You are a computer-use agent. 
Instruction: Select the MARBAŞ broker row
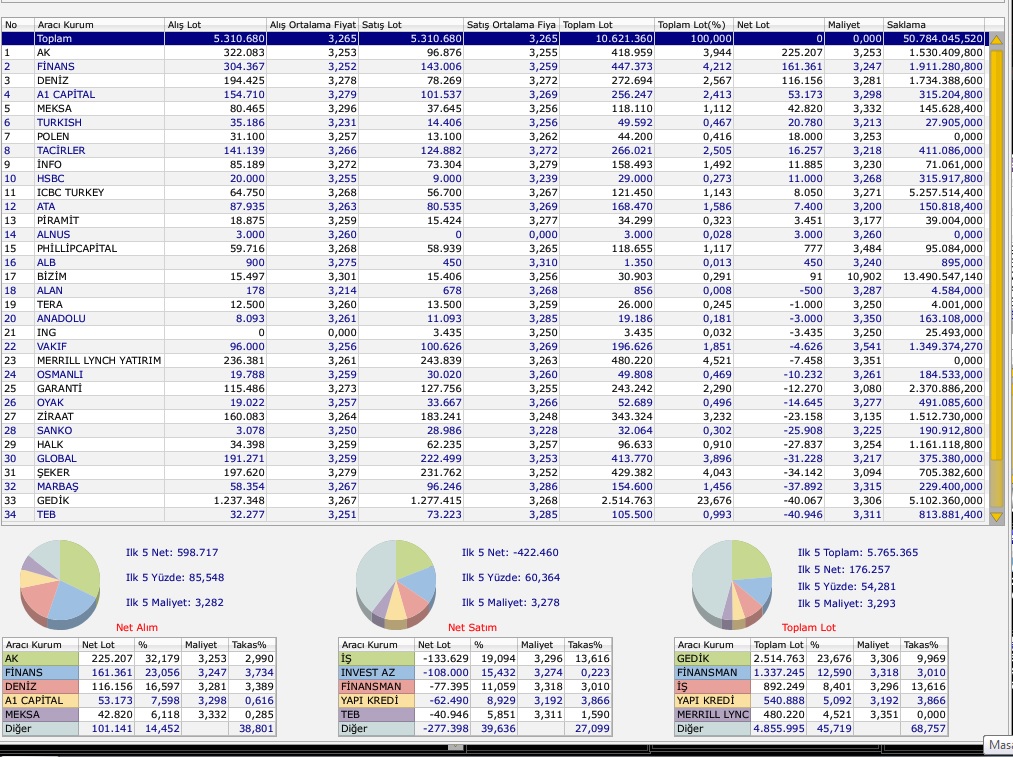tap(494, 487)
